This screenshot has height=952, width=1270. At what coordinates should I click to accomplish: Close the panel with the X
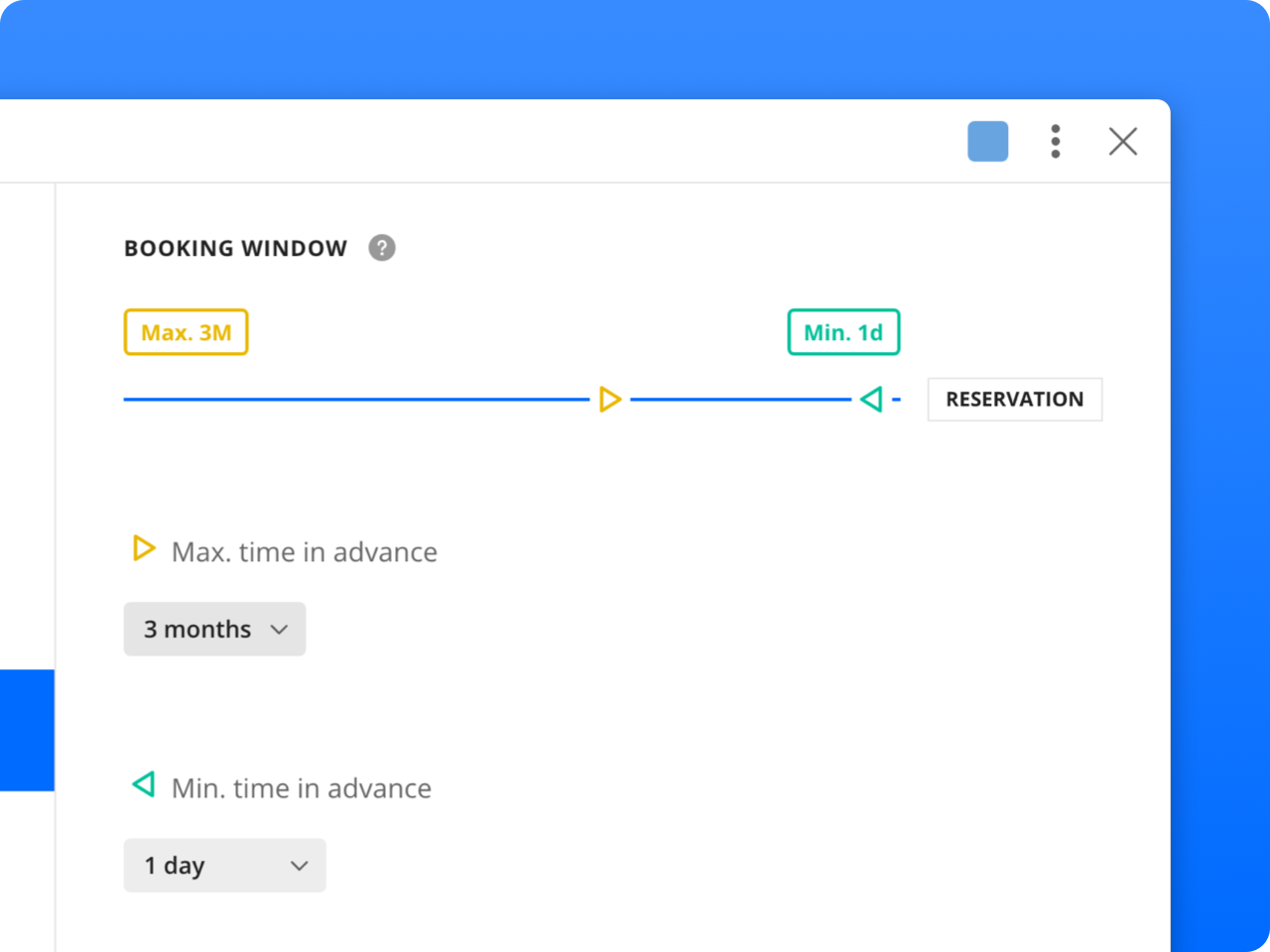click(1122, 142)
